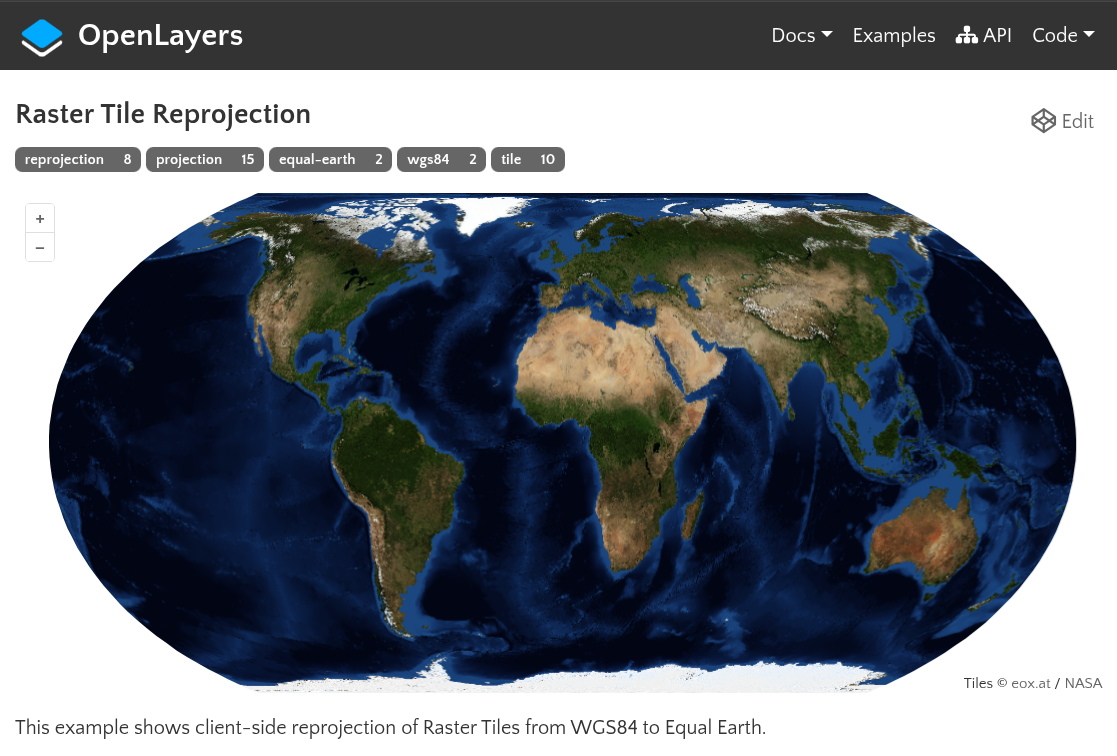Go to home via OpenLayers title text
Screen dimensions: 1117x756
(x=160, y=36)
